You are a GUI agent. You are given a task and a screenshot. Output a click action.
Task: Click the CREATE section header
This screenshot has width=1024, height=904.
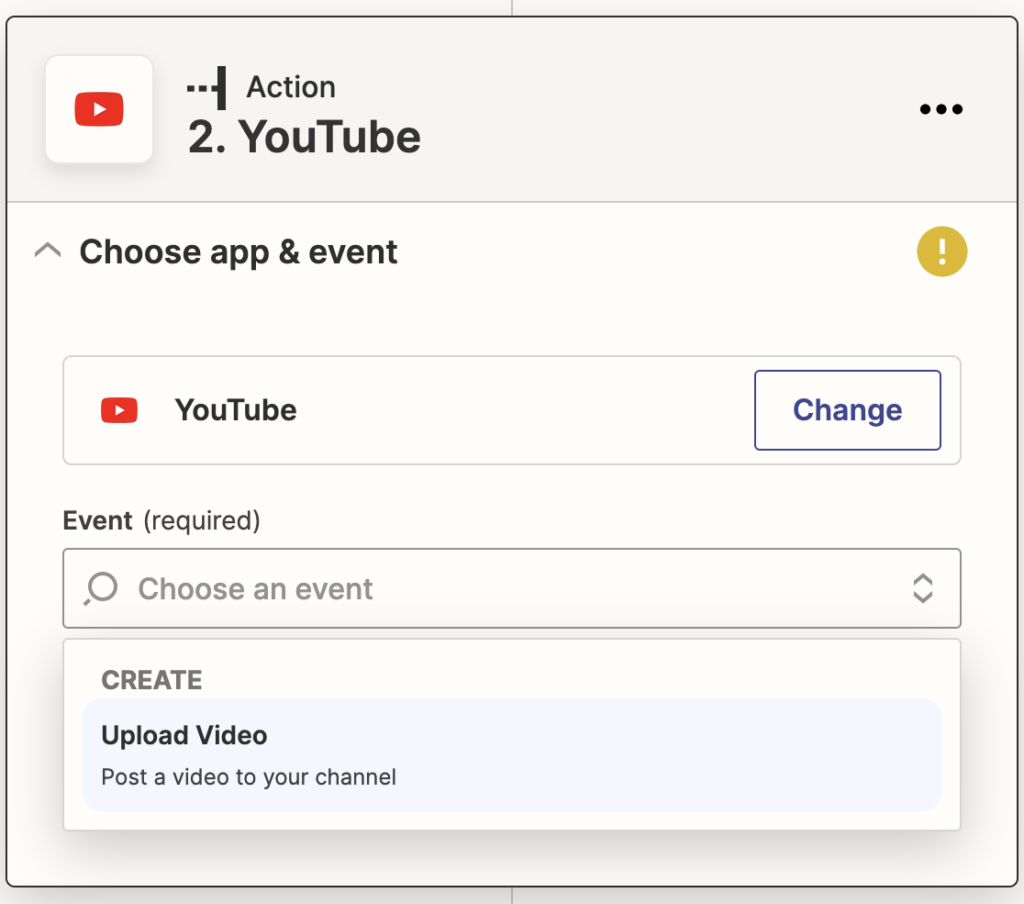151,680
